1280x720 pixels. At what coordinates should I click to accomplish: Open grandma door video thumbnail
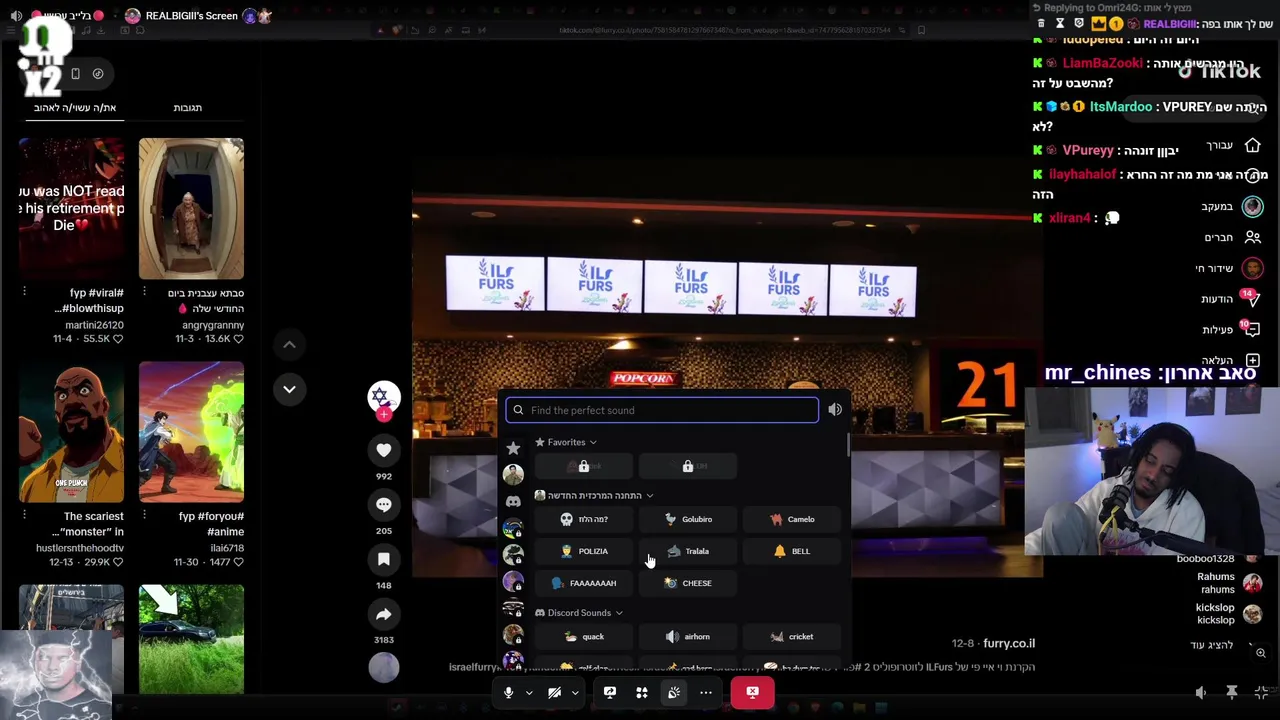[191, 208]
